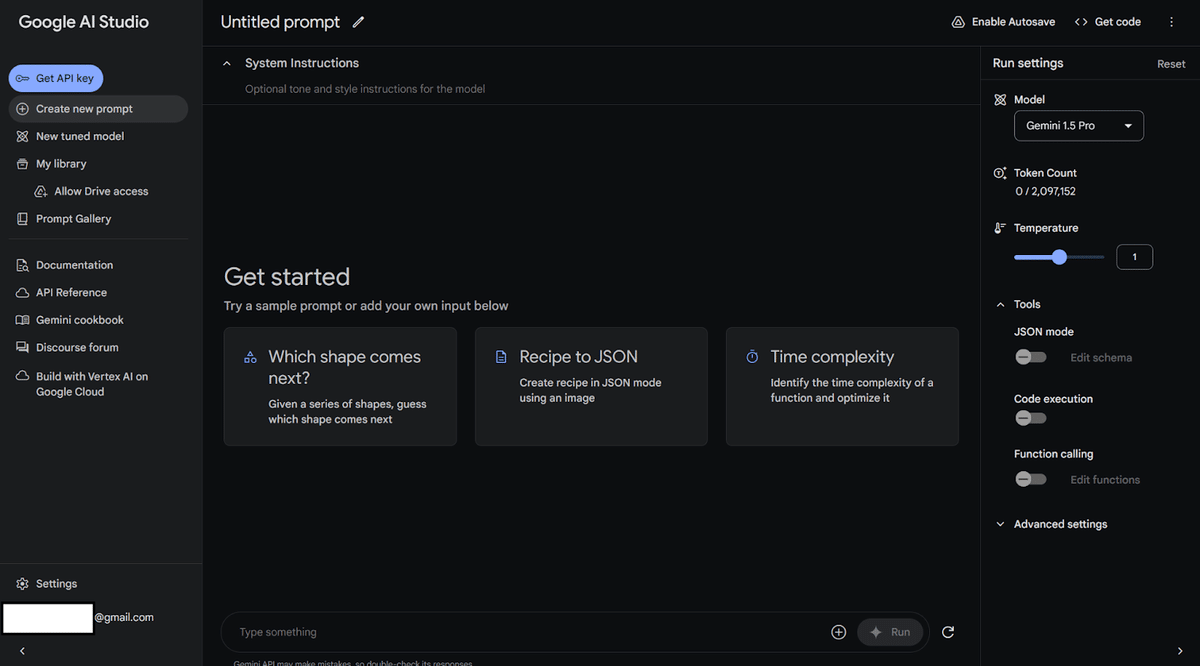Click the stopwatch icon on Time complexity card
This screenshot has width=1200, height=666.
(752, 357)
